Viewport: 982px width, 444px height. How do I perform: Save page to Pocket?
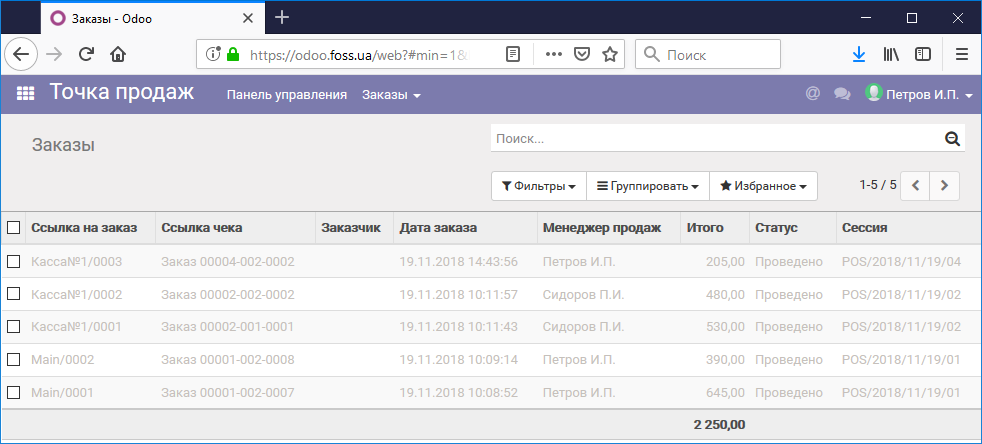(x=582, y=54)
